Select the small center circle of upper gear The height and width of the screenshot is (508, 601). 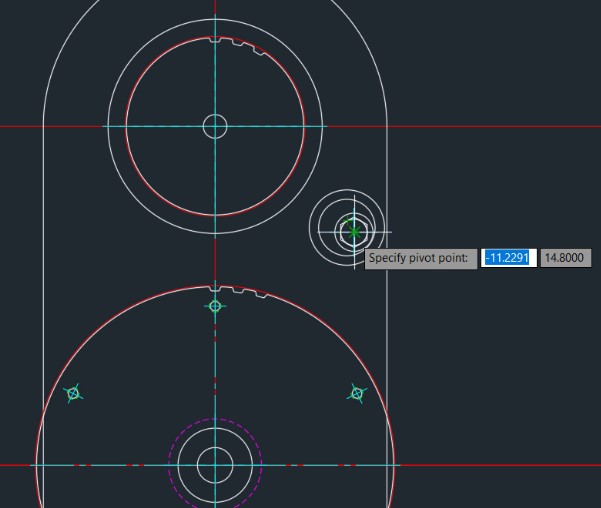click(215, 126)
